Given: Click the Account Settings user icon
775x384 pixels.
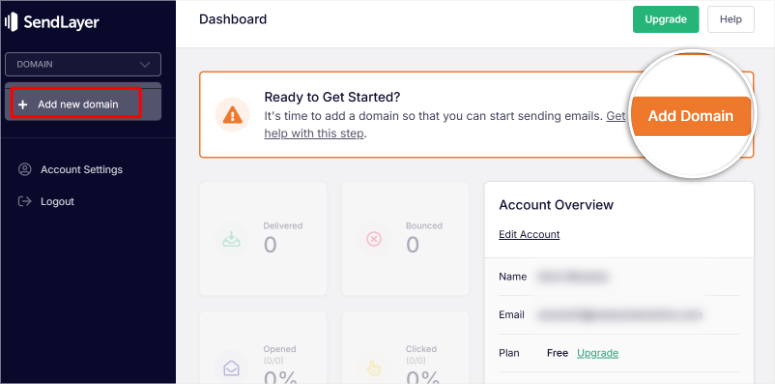Looking at the screenshot, I should click(x=24, y=170).
